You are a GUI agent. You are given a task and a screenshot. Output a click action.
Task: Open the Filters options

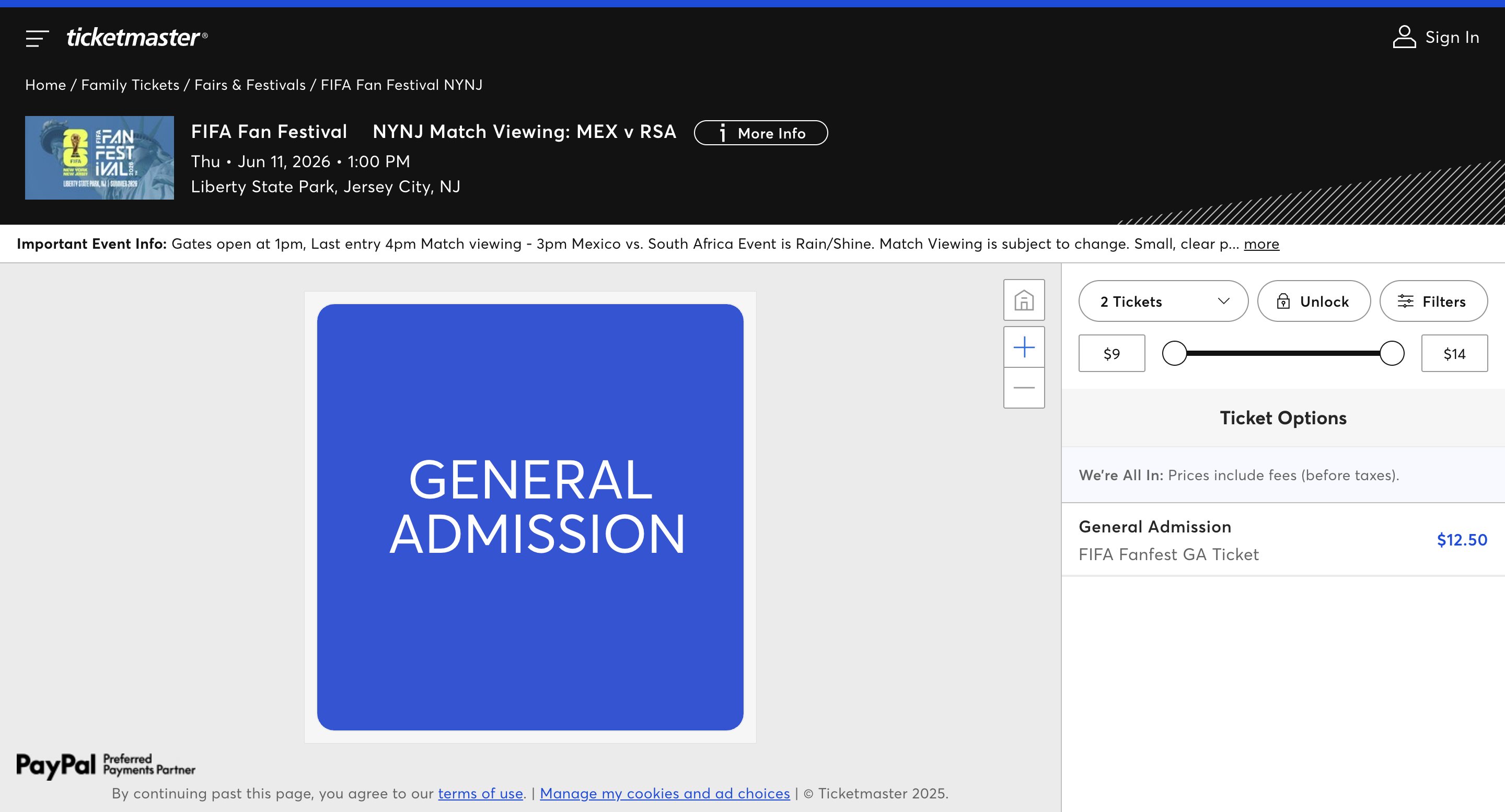tap(1432, 301)
